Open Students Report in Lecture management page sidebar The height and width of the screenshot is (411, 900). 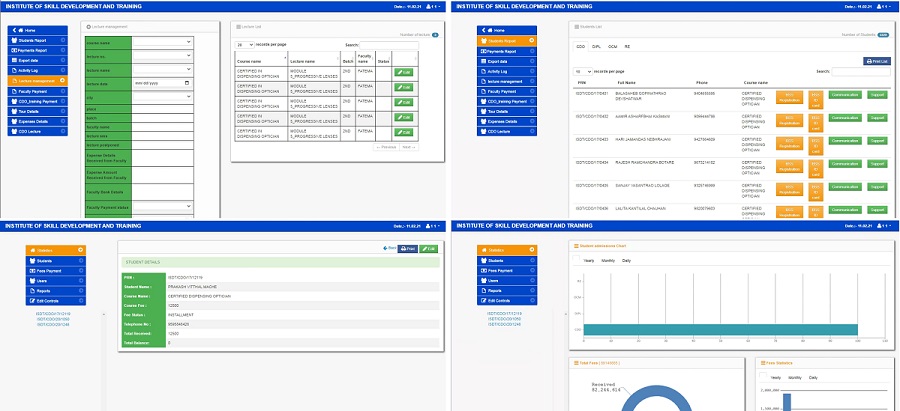[x=38, y=40]
